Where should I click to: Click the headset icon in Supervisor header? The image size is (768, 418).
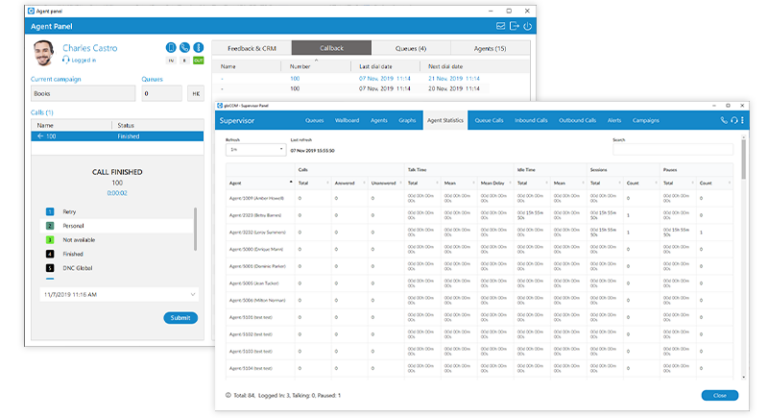tap(734, 120)
